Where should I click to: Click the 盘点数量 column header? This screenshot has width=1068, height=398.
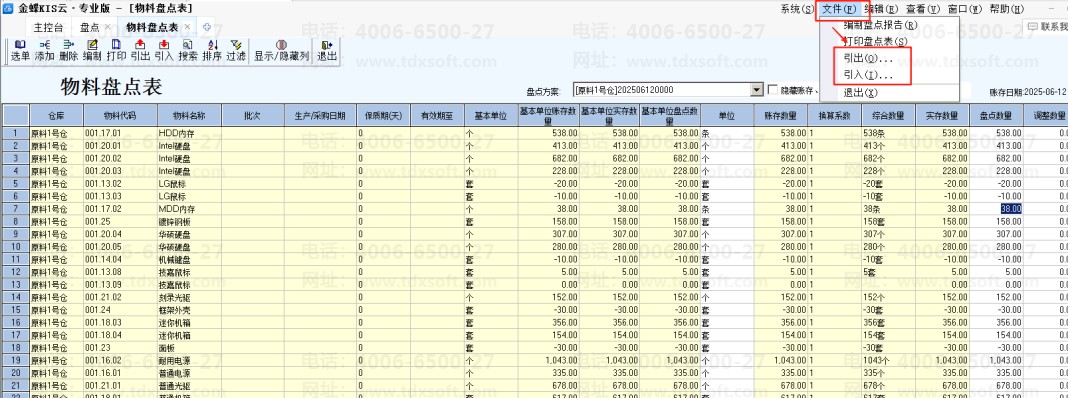coord(996,116)
